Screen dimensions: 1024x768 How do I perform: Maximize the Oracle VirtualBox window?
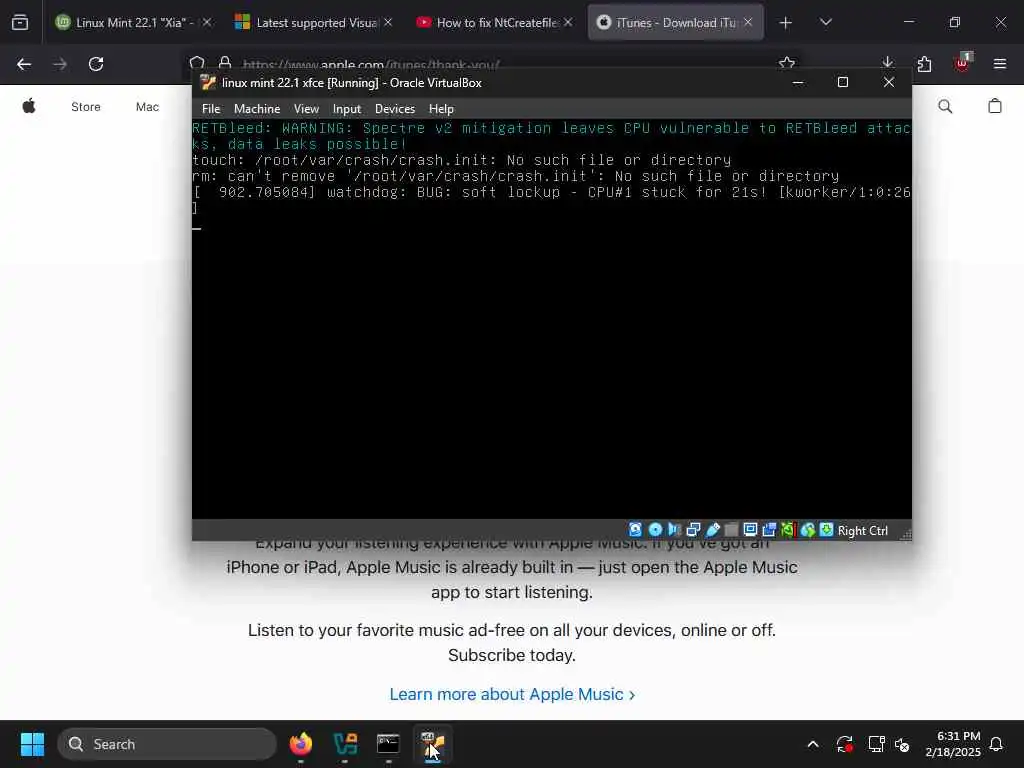pos(843,82)
